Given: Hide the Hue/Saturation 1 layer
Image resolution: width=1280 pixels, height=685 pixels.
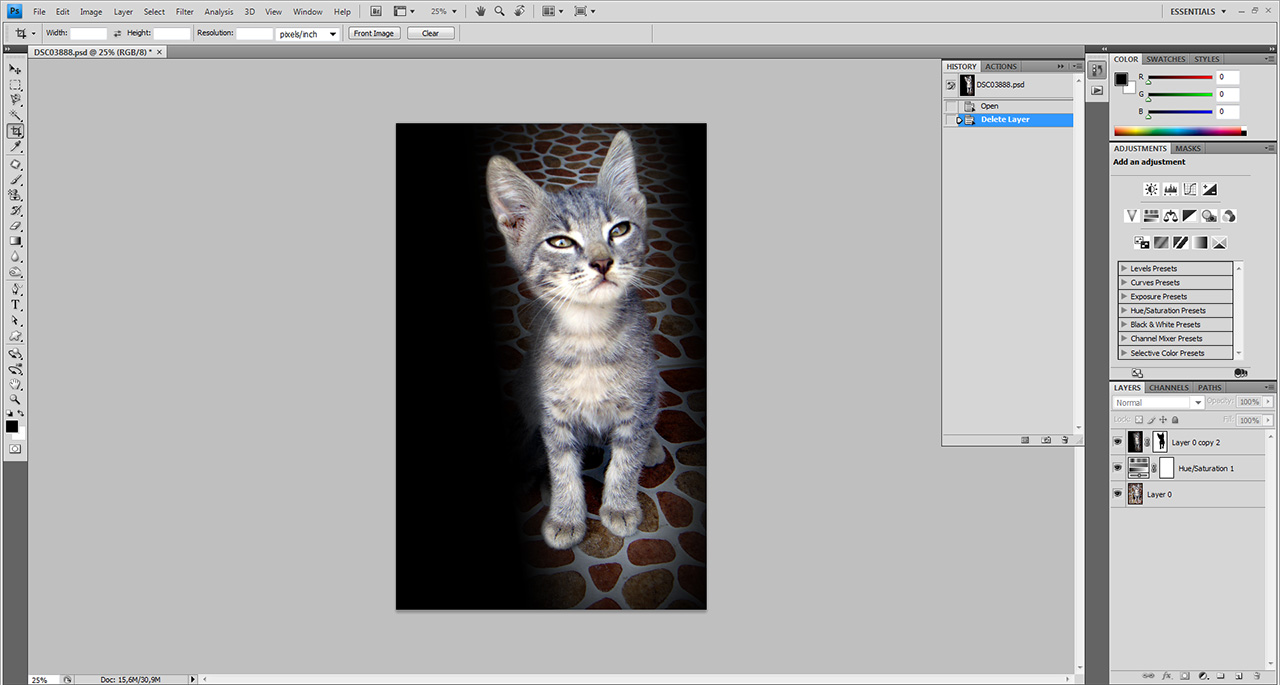Looking at the screenshot, I should 1118,467.
